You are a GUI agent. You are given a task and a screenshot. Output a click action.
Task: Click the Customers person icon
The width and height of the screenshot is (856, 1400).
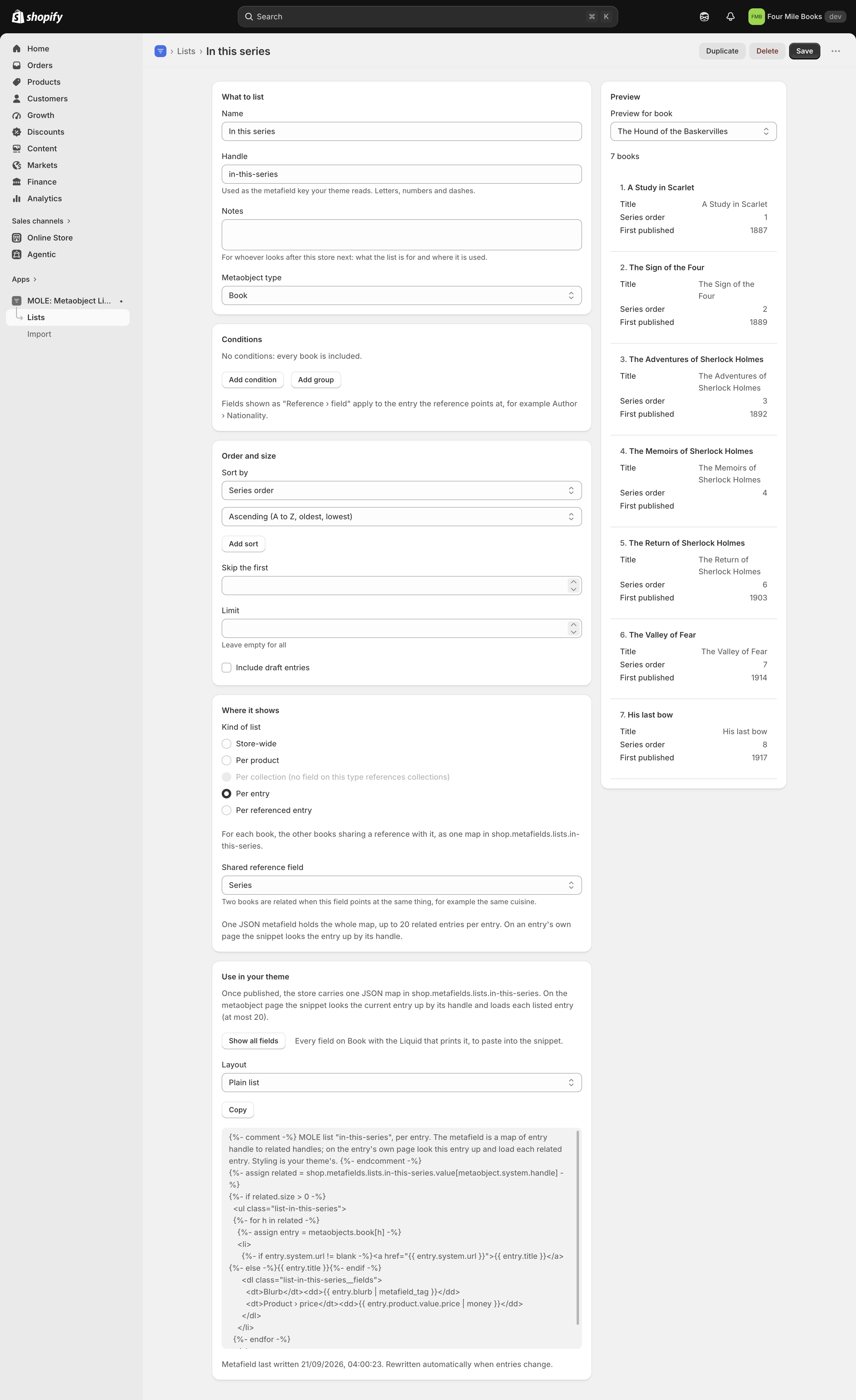17,99
